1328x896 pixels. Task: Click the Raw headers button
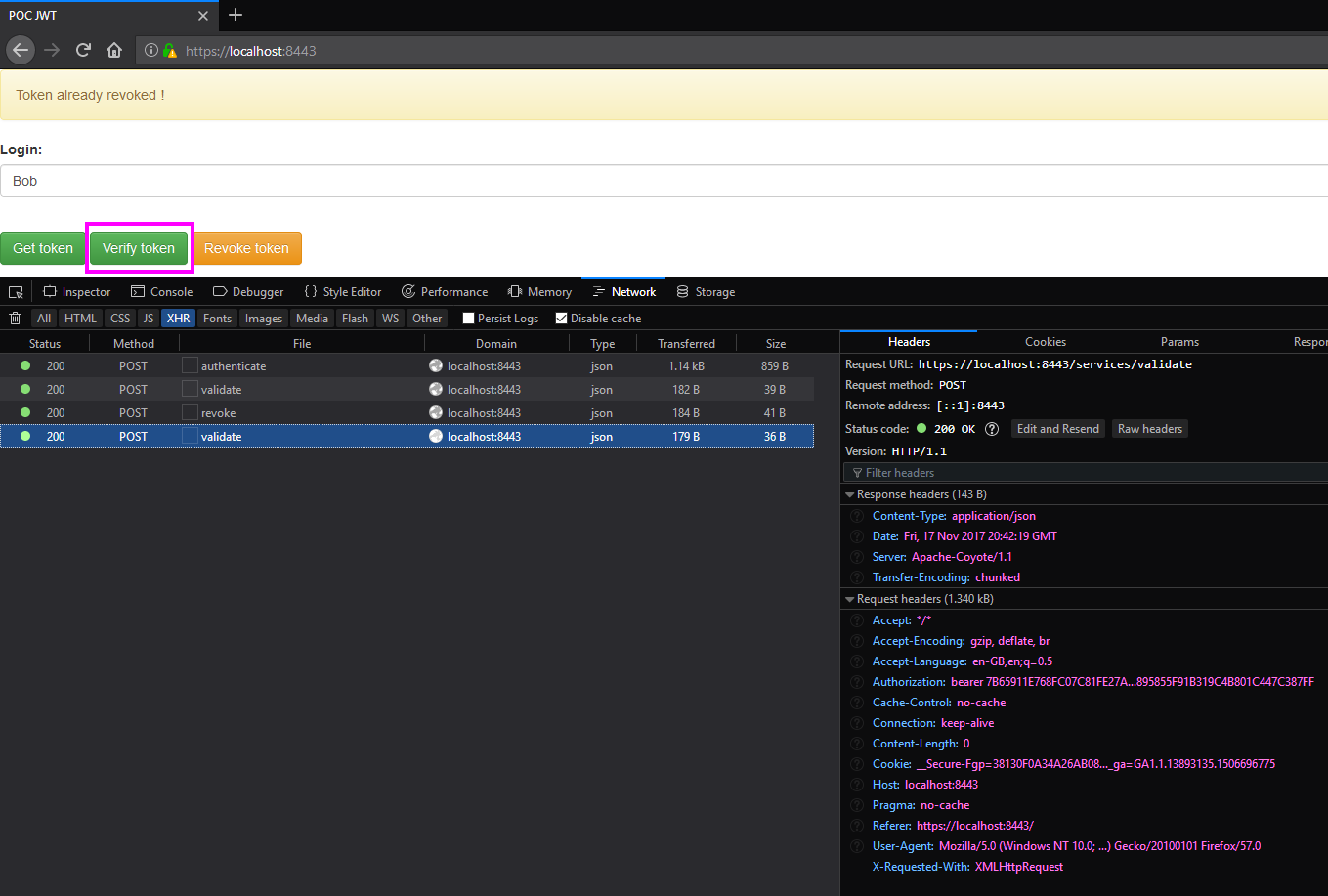[1150, 429]
